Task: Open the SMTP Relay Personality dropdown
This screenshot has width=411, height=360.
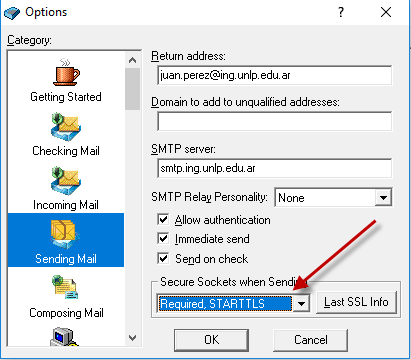Action: [x=333, y=198]
